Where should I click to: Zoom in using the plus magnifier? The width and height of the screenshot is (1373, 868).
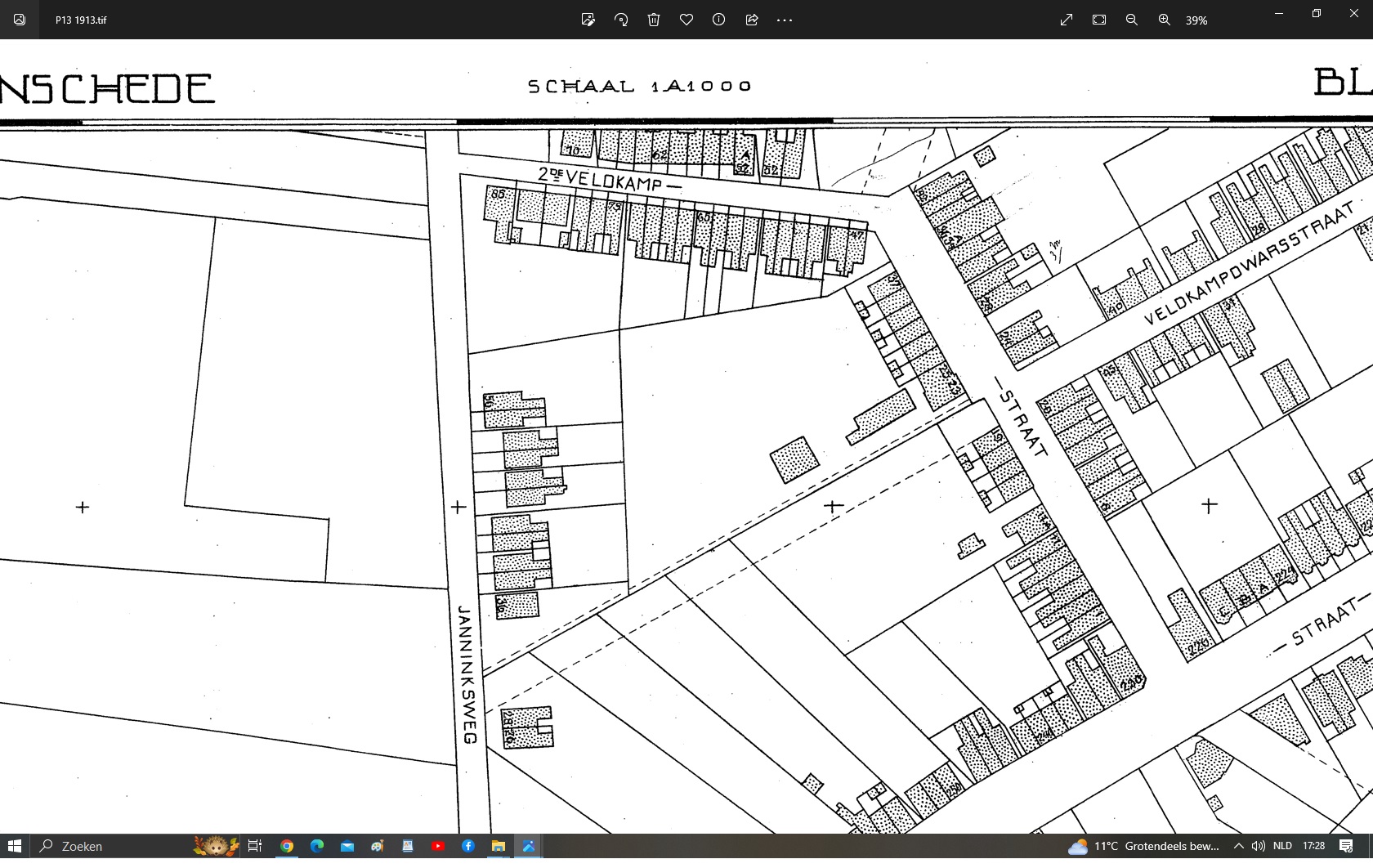pos(1165,20)
